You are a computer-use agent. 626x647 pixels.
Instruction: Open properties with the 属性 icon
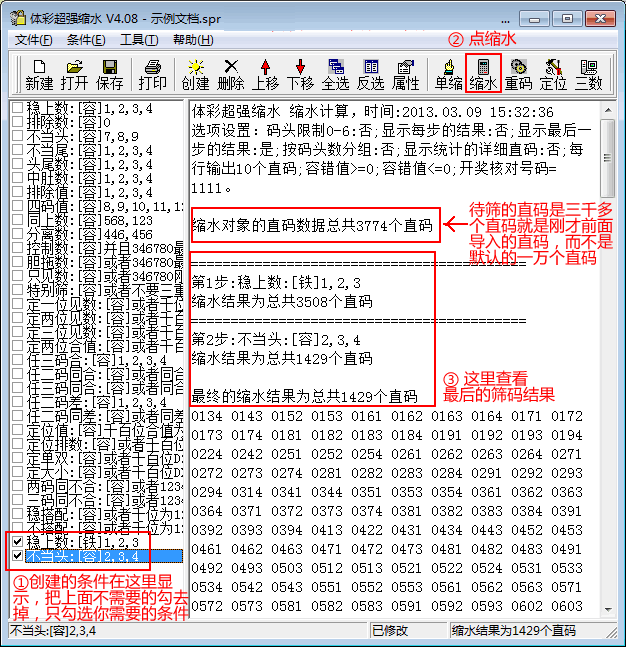coord(406,75)
